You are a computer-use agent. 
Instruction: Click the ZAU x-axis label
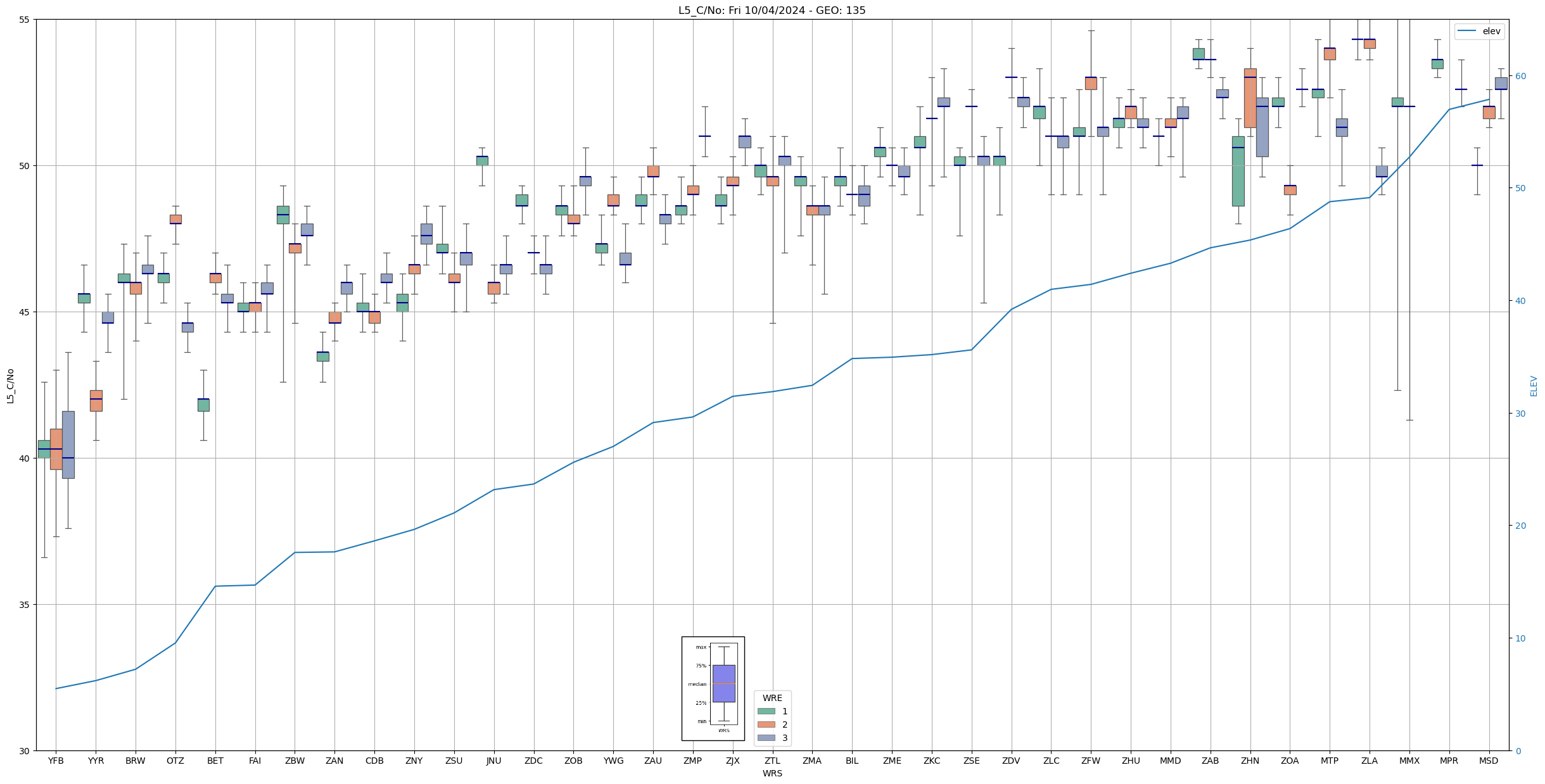(x=653, y=761)
